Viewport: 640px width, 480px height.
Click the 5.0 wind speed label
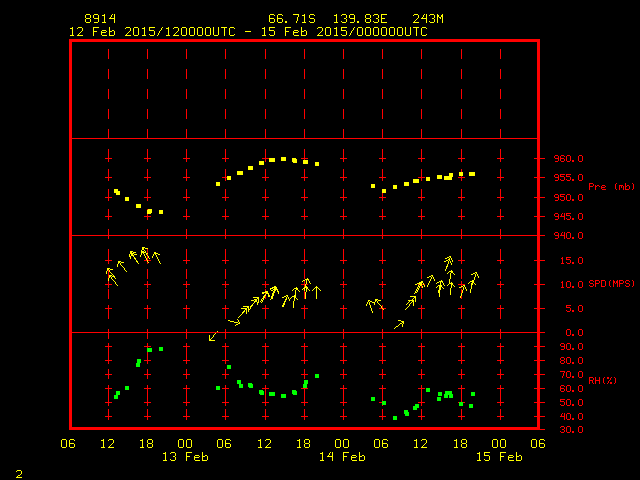575,309
